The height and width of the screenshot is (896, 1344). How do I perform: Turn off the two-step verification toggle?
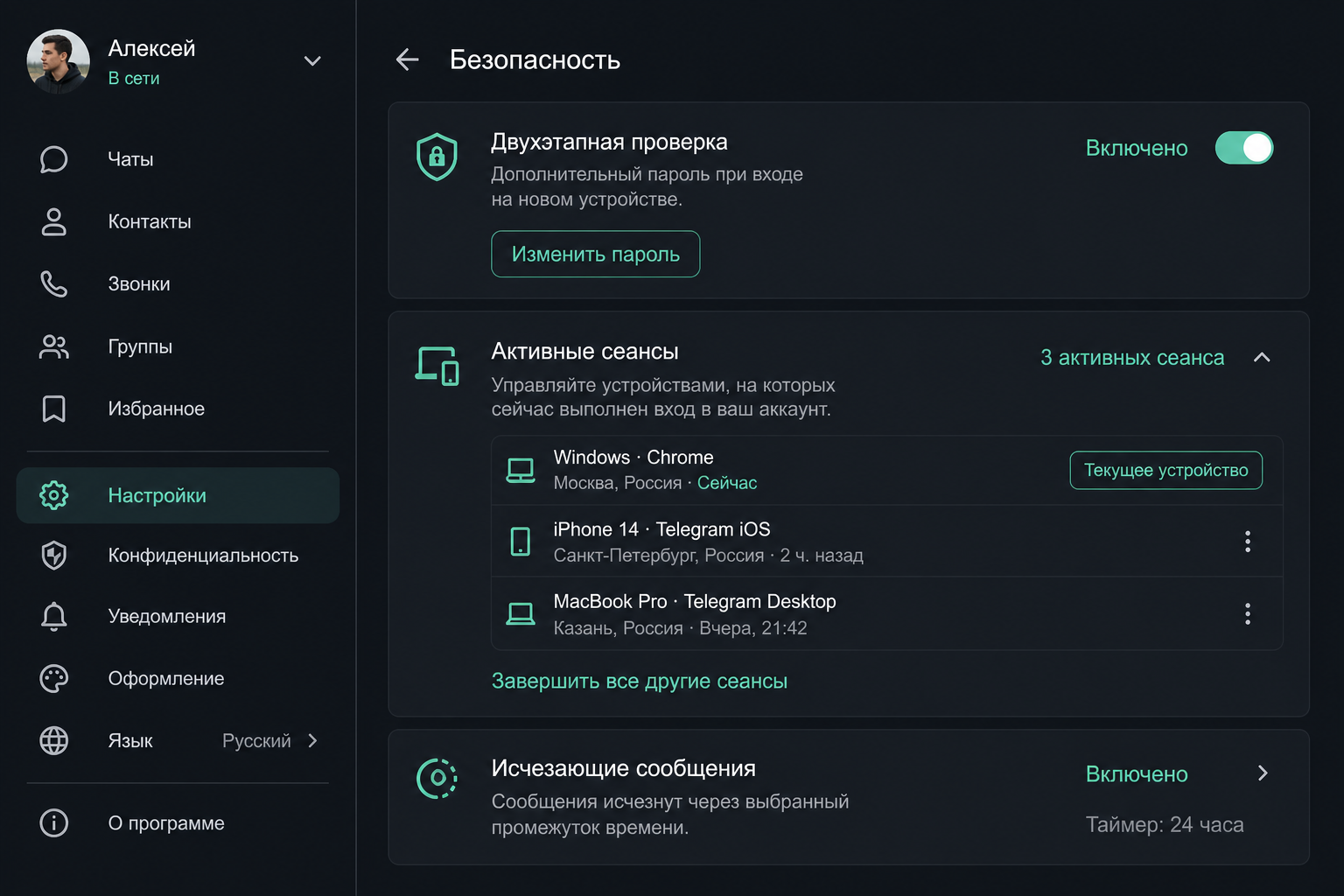(x=1244, y=148)
